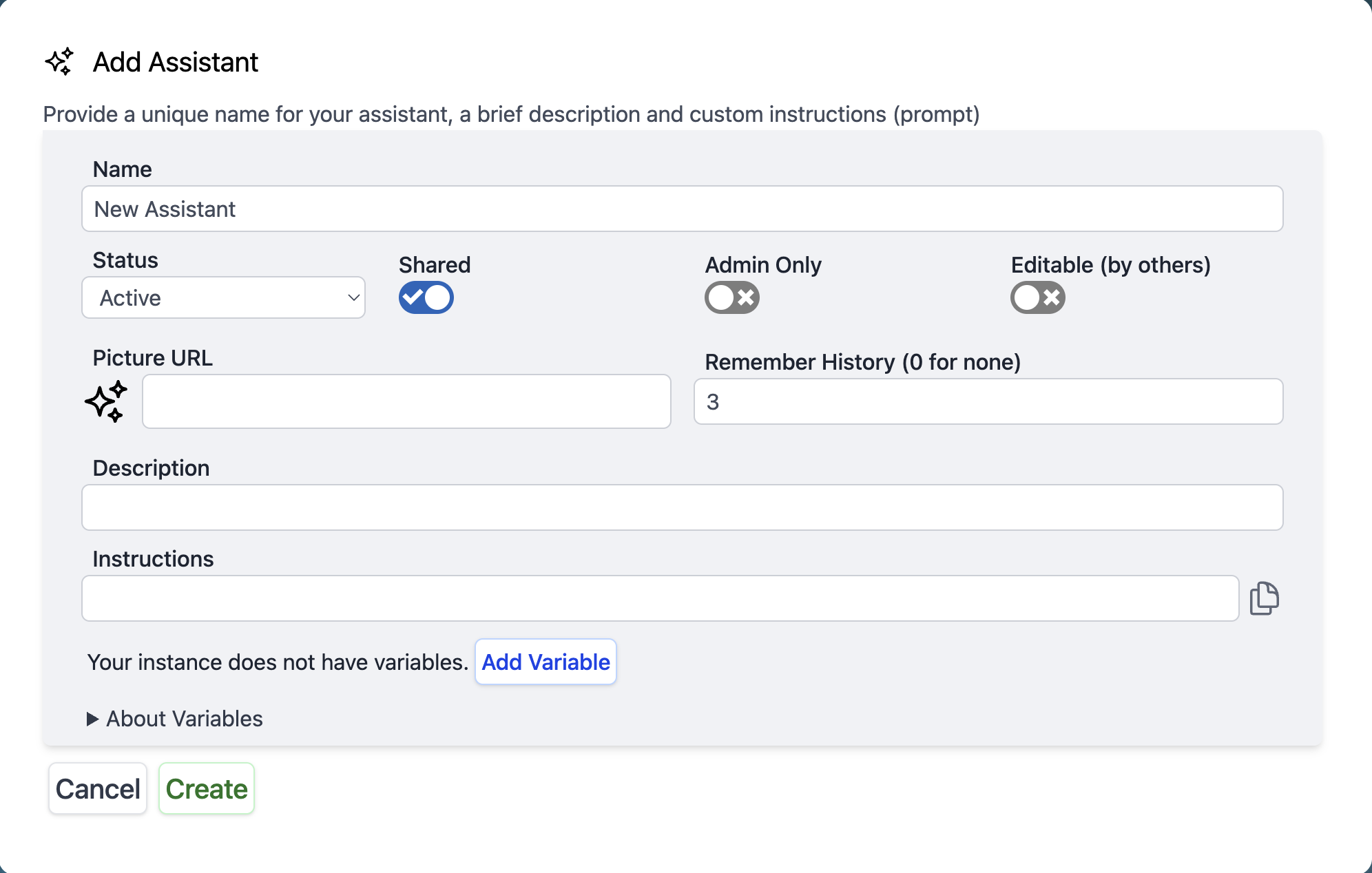Image resolution: width=1372 pixels, height=873 pixels.
Task: Cancel the assistant creation
Action: point(97,788)
